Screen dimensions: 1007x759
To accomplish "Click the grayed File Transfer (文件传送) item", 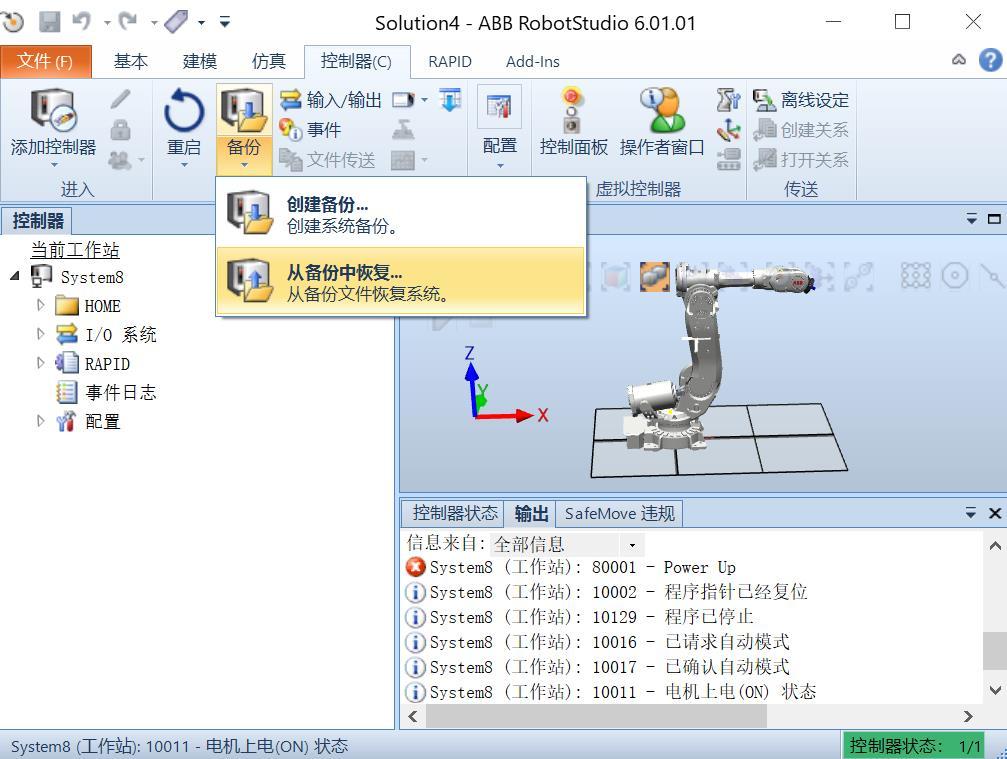I will point(328,159).
